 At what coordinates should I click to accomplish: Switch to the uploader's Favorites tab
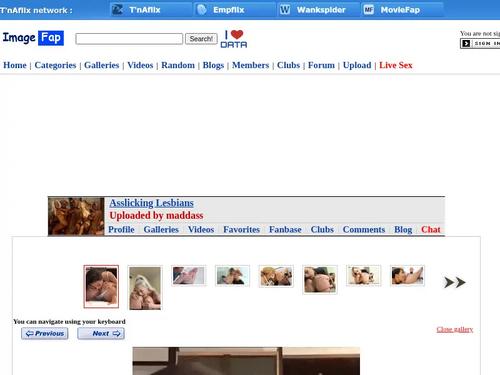(241, 230)
